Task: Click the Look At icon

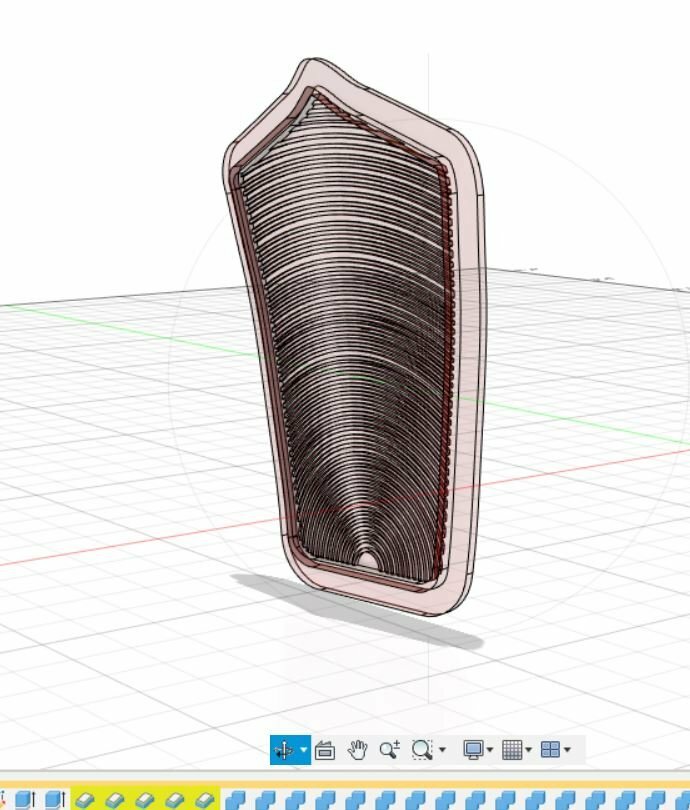Action: click(325, 750)
